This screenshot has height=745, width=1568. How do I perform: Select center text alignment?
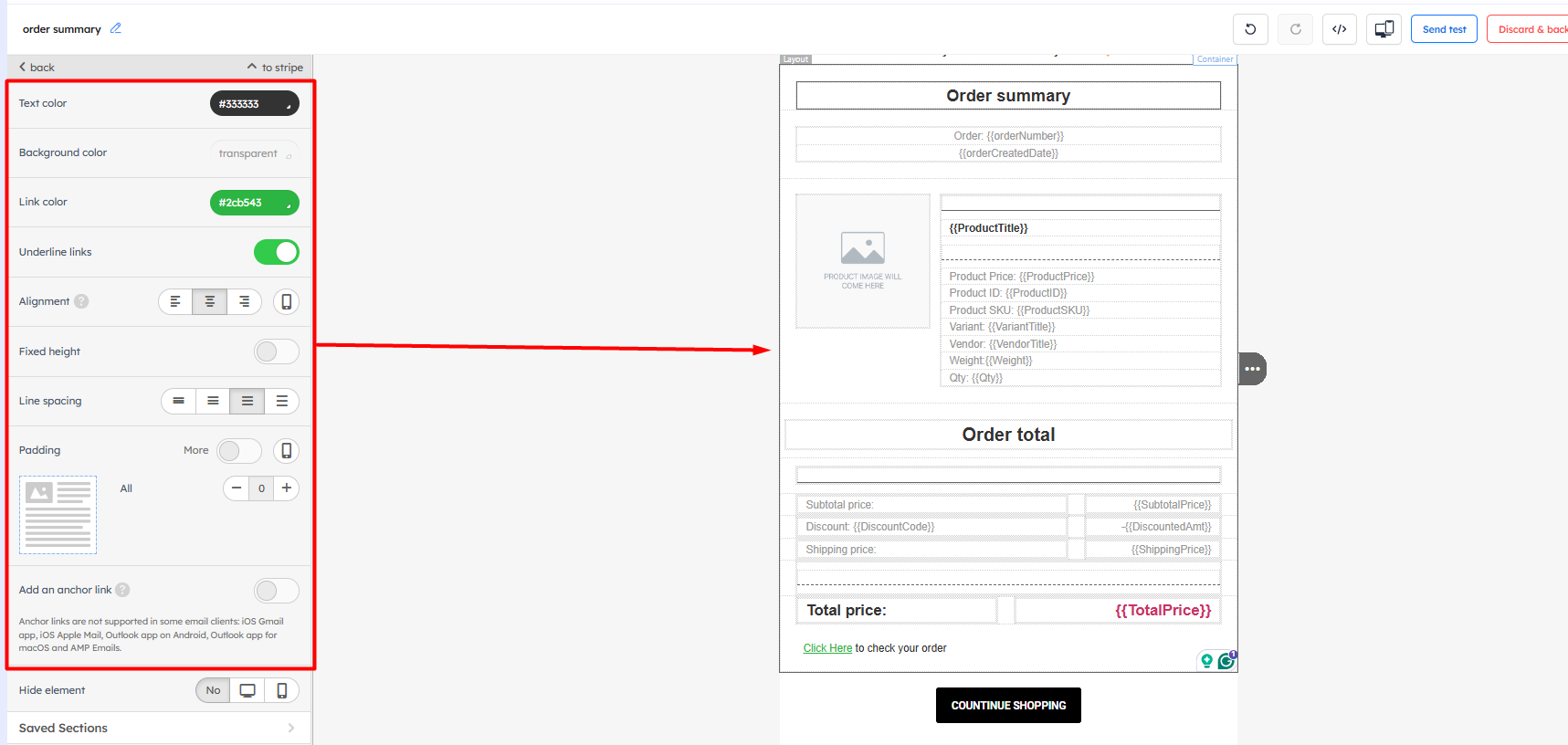(x=209, y=301)
